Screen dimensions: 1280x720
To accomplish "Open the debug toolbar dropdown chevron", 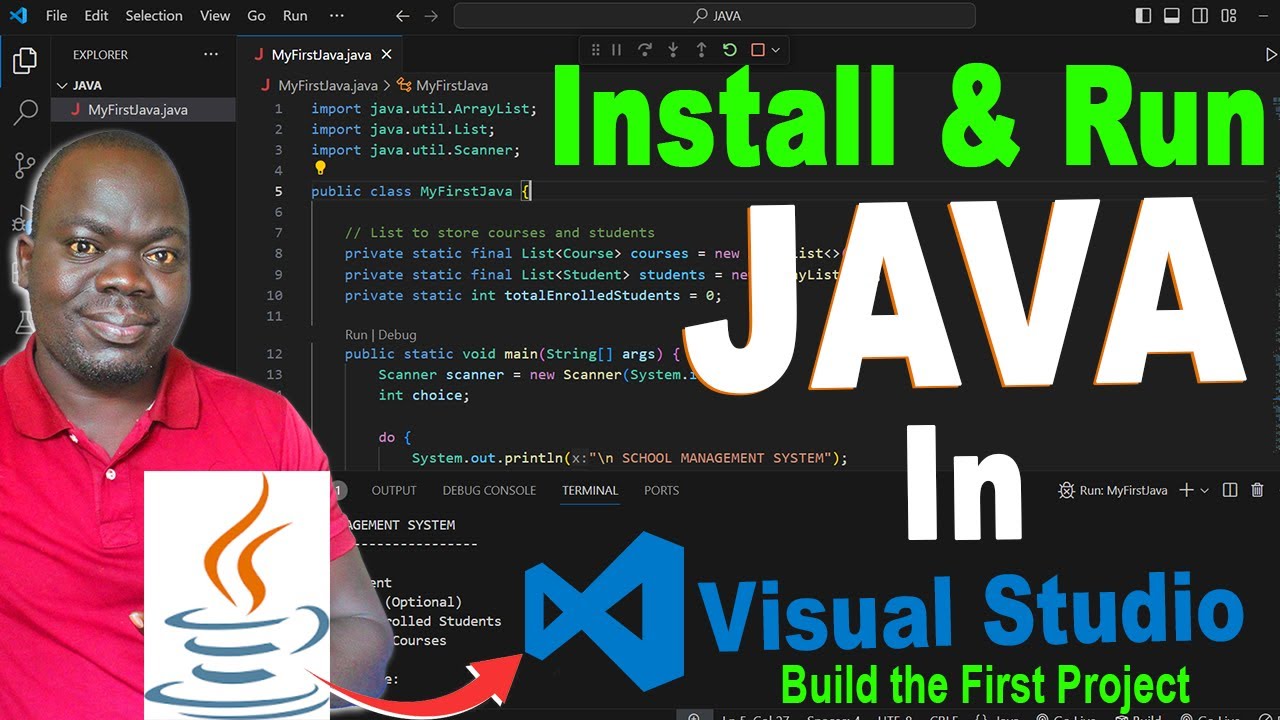I will (775, 50).
